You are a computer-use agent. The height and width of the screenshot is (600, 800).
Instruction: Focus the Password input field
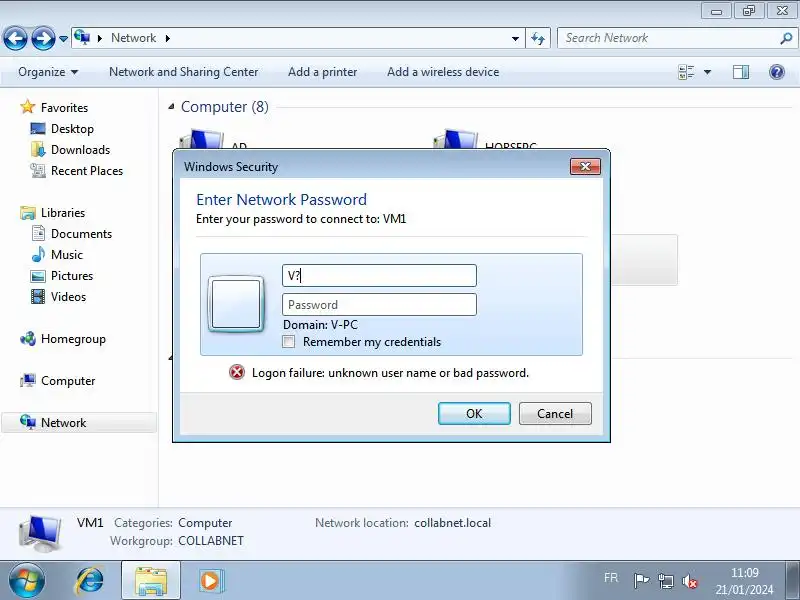(x=379, y=305)
